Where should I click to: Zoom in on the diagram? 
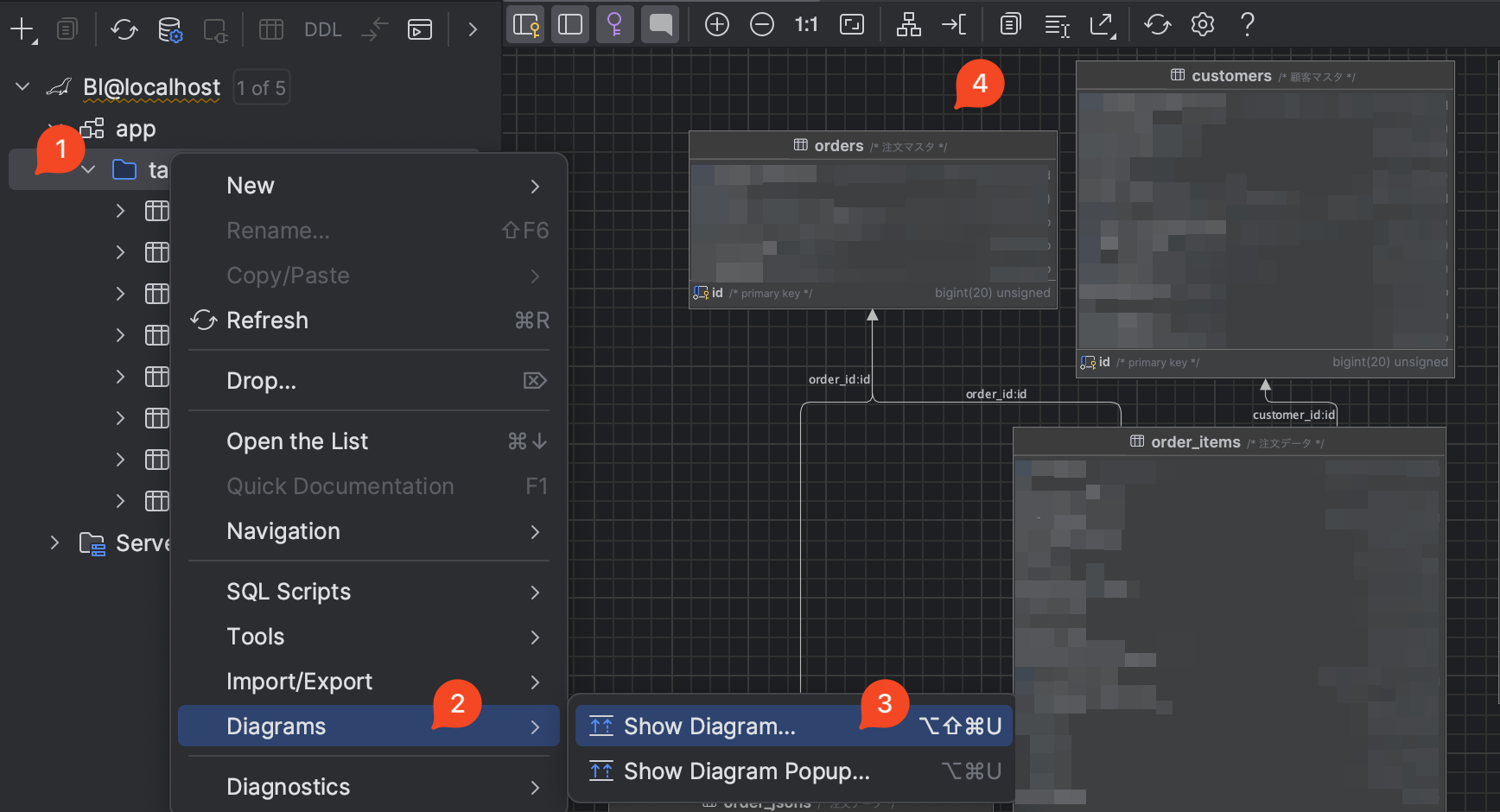pyautogui.click(x=716, y=24)
